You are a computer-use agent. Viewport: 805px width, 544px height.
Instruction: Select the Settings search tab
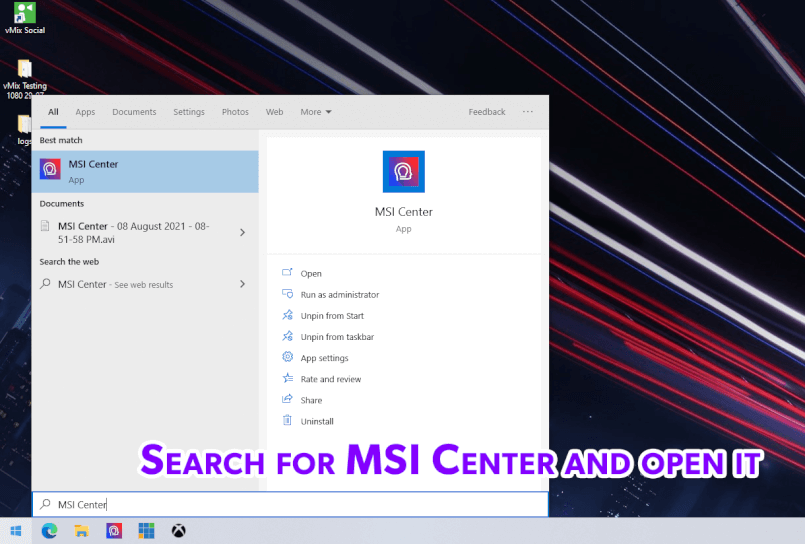[x=189, y=112]
